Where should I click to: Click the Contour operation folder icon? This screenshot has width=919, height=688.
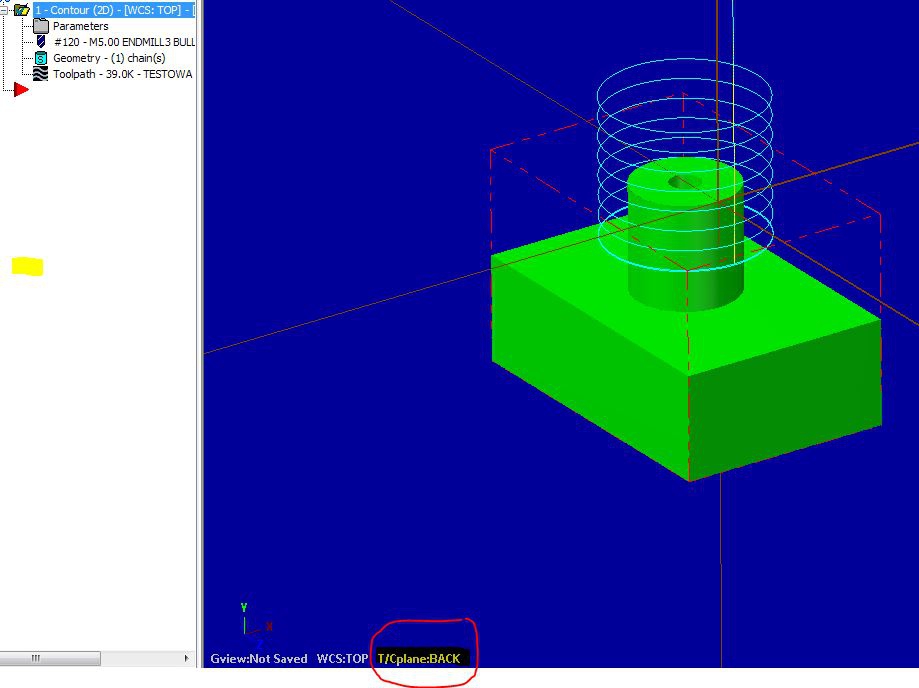pos(22,10)
